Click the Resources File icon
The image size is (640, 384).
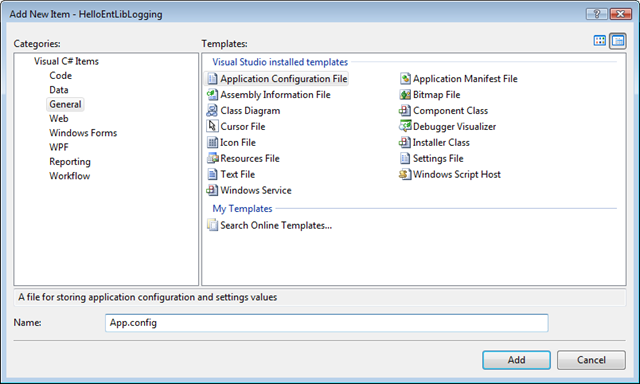212,158
